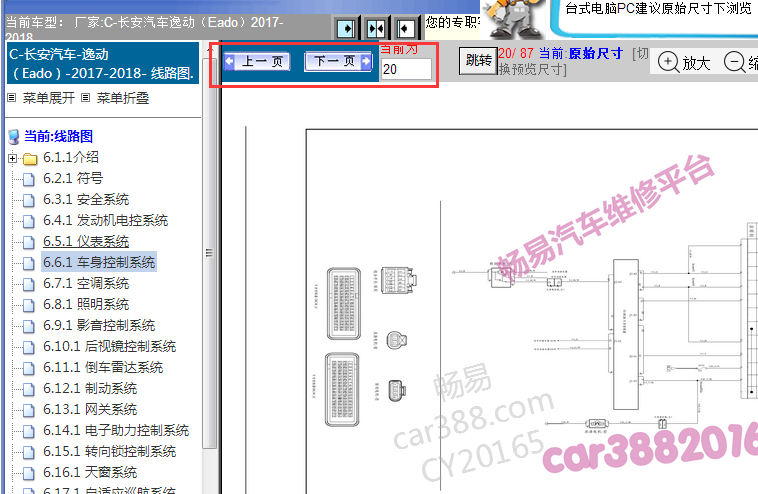Click document icon beside 6.12.1 制动系统
The height and width of the screenshot is (494, 758).
click(x=29, y=389)
